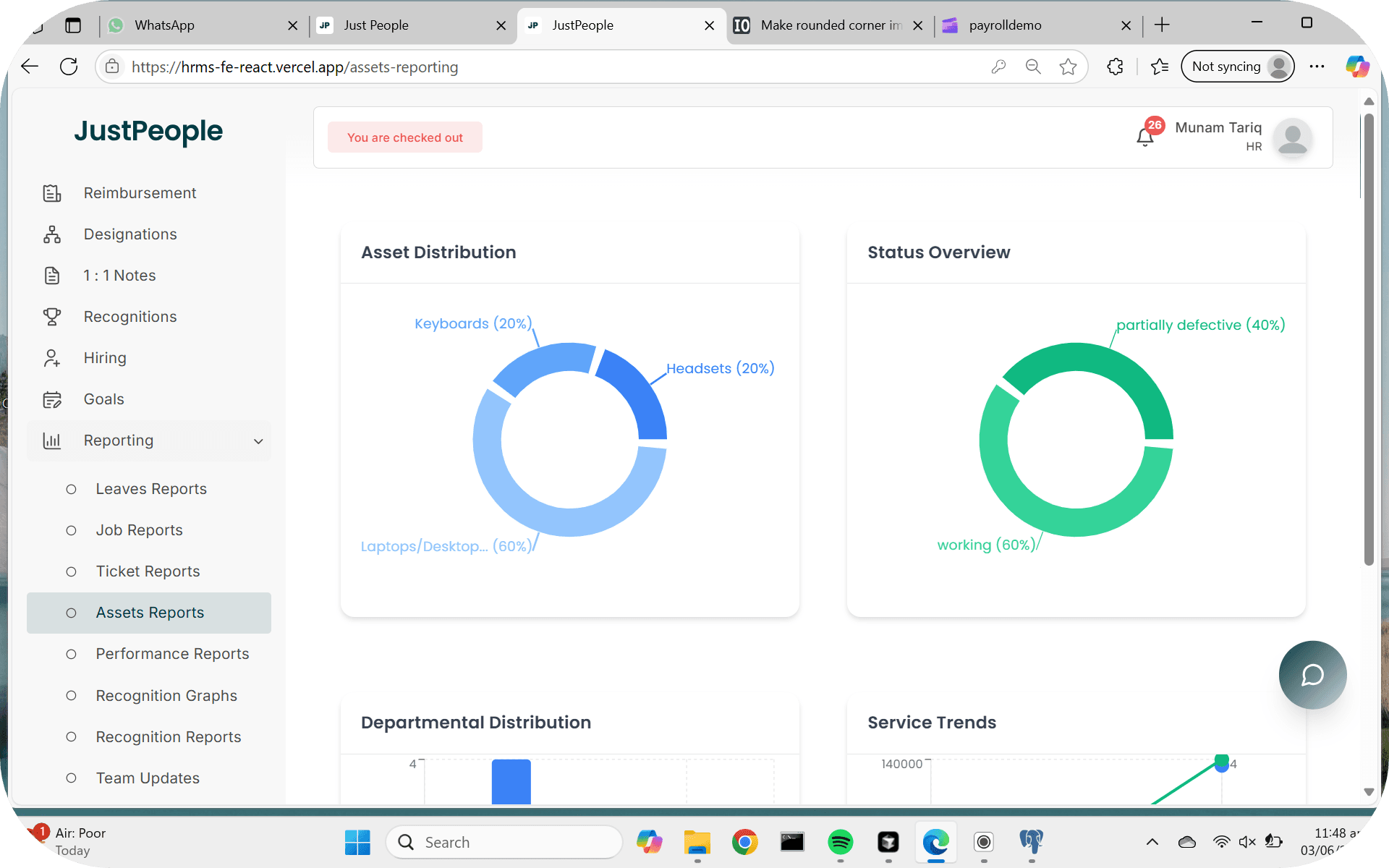1389x868 pixels.
Task: Click the Reimbursement sidebar icon
Action: (52, 193)
